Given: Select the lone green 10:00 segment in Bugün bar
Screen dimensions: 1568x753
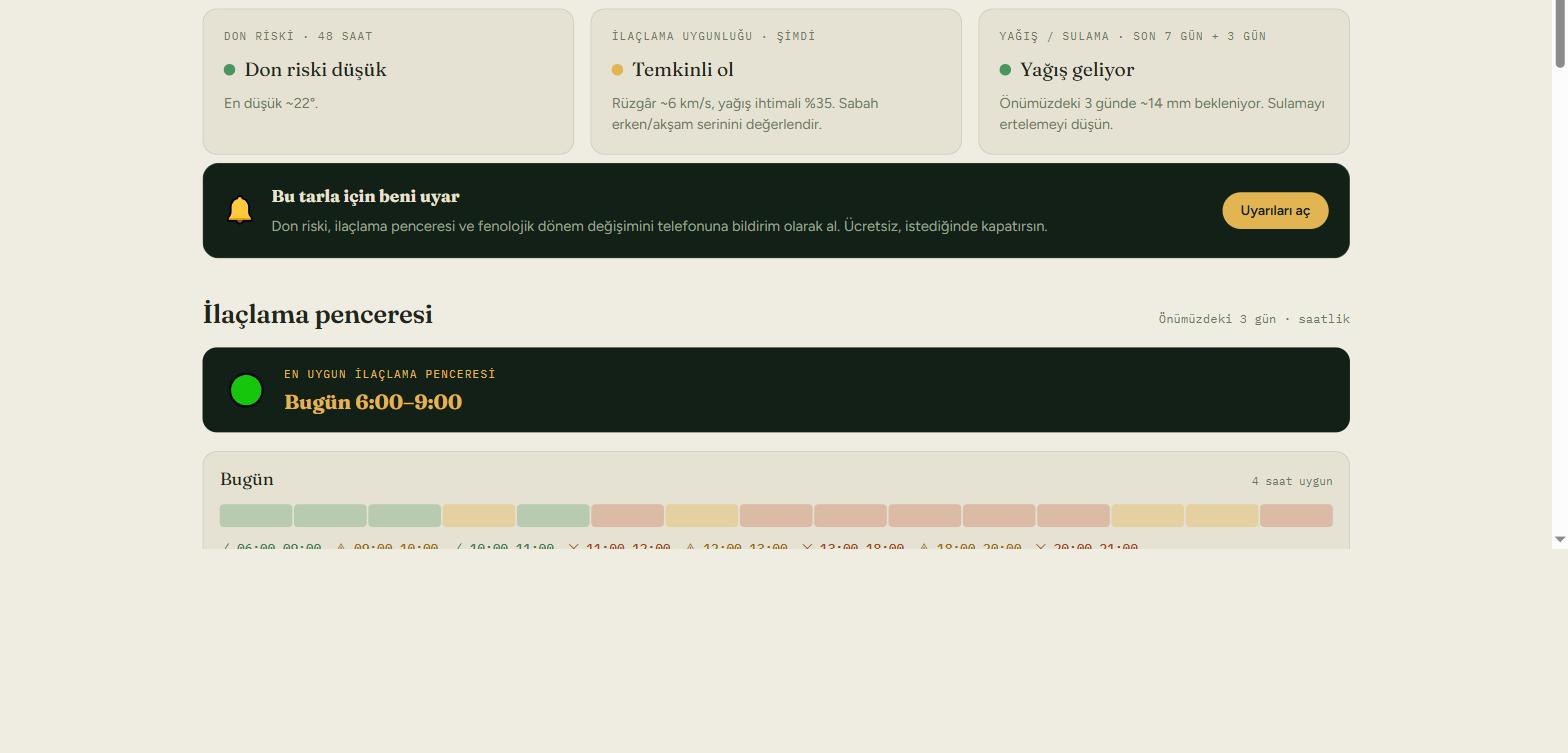Looking at the screenshot, I should pos(553,516).
